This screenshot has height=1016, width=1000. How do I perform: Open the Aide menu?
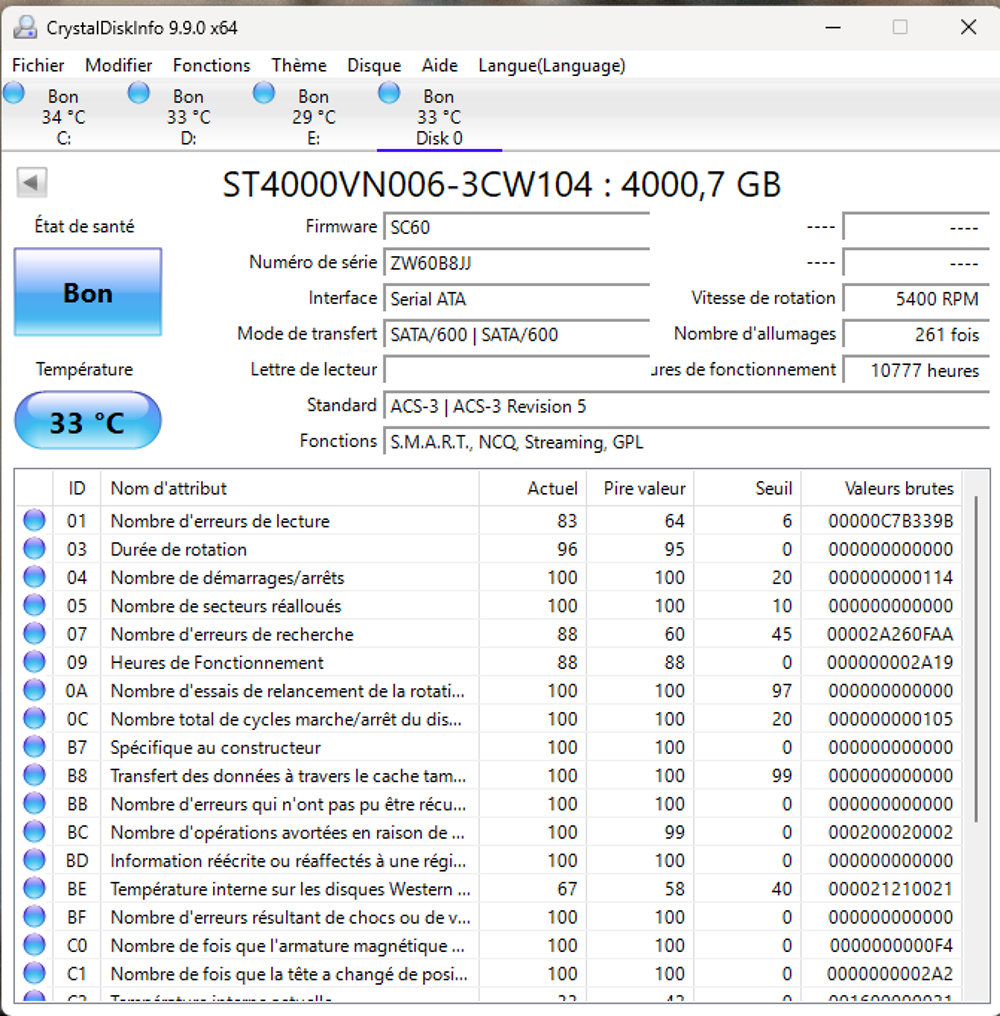(x=440, y=65)
